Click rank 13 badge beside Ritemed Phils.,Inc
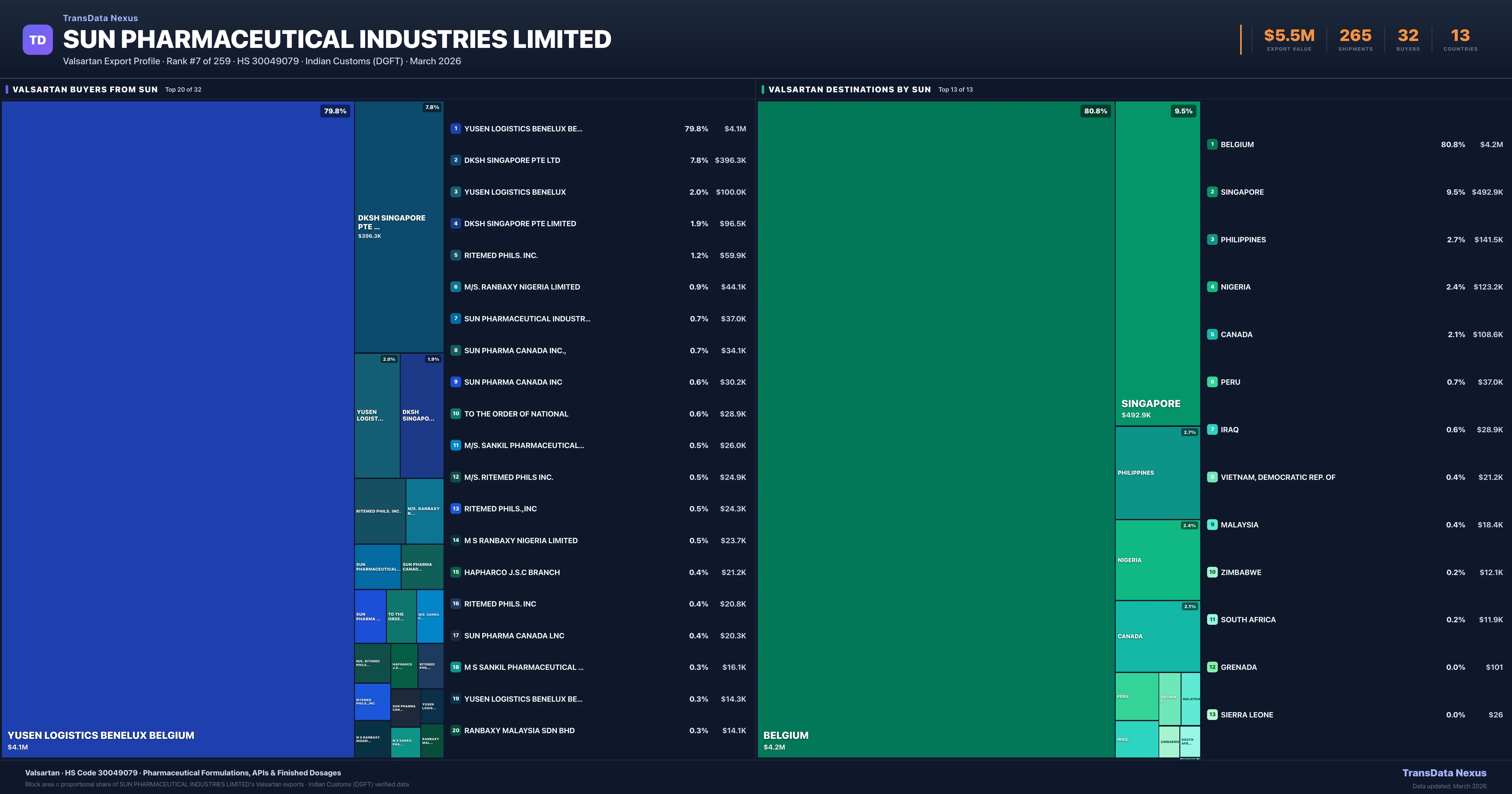This screenshot has height=794, width=1512. 455,509
